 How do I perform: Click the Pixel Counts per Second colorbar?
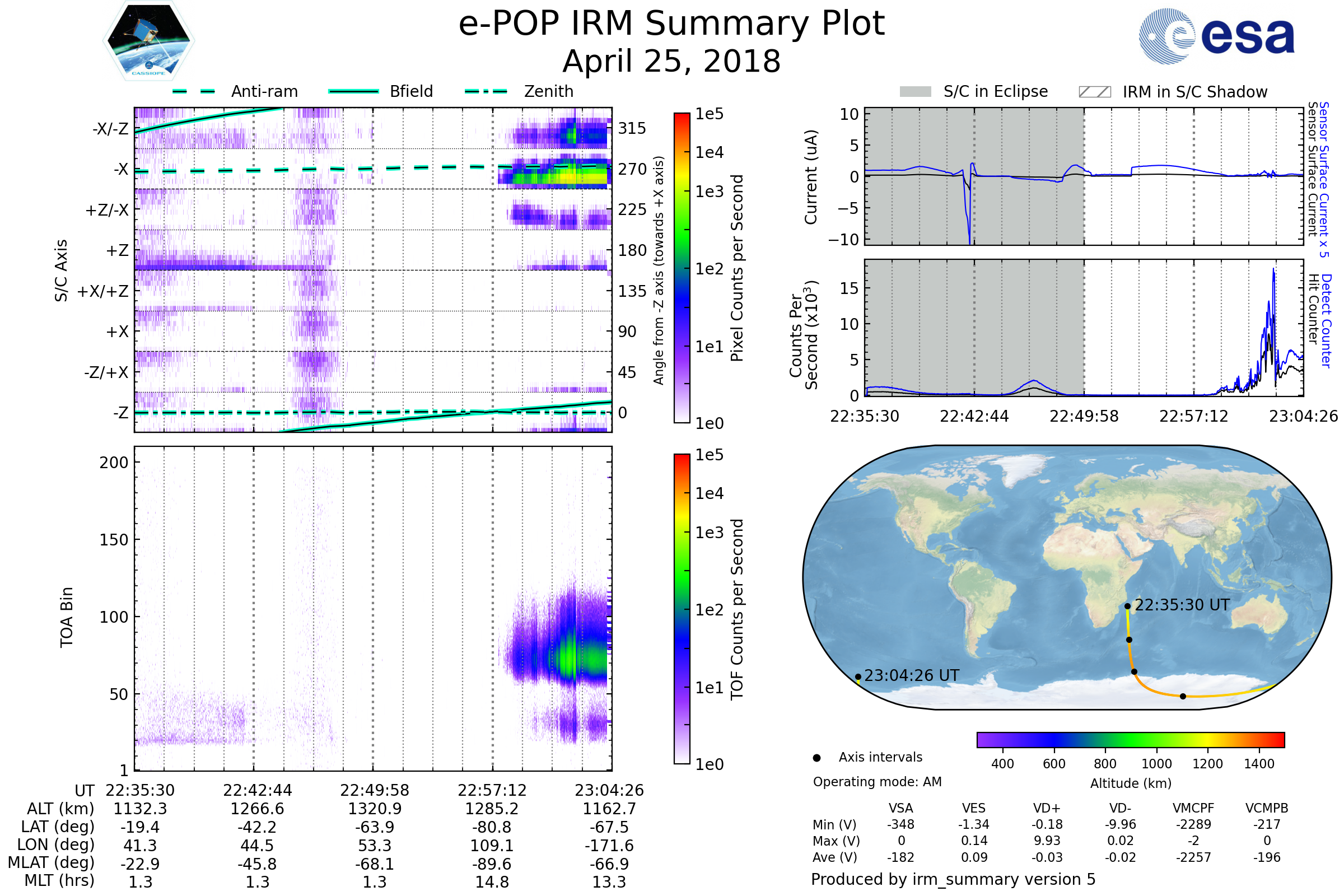682,268
